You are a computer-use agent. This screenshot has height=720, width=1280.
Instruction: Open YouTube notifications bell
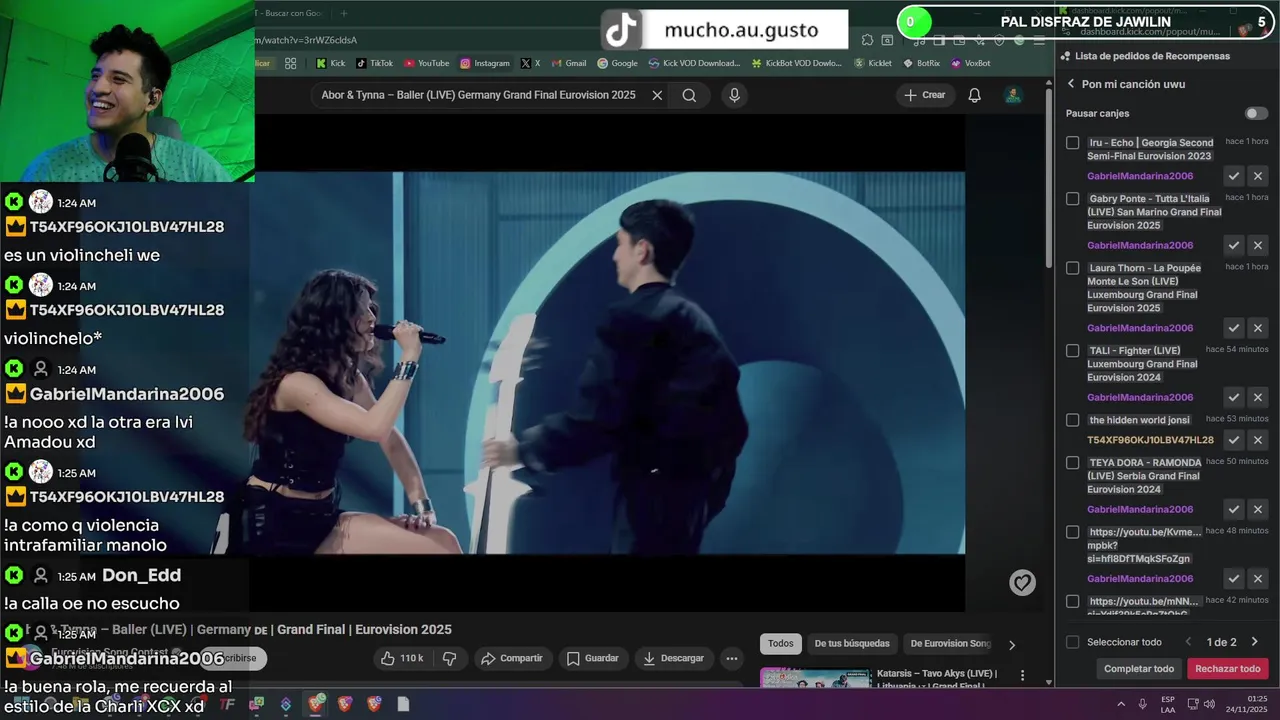974,95
